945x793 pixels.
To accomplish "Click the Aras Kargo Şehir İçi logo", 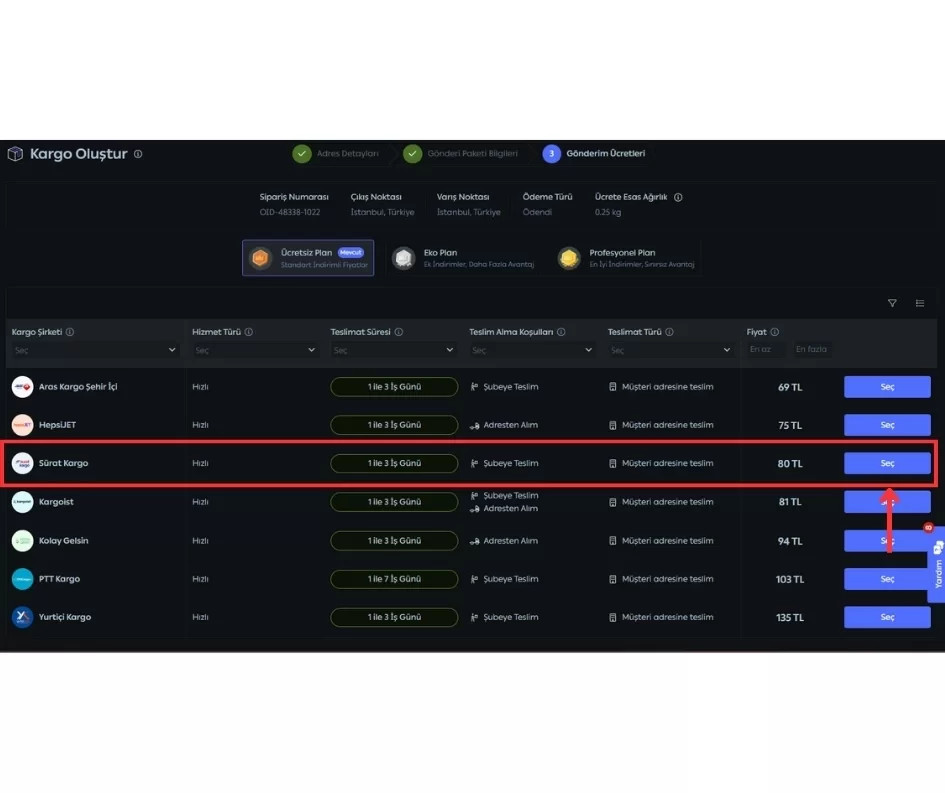I will tap(22, 387).
